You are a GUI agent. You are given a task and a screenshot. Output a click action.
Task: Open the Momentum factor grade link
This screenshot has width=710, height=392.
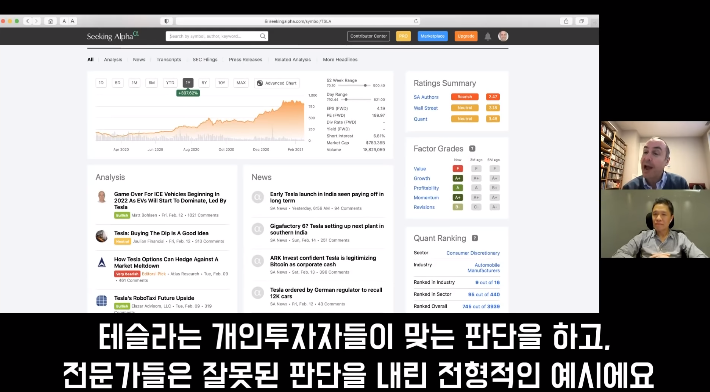(x=426, y=197)
